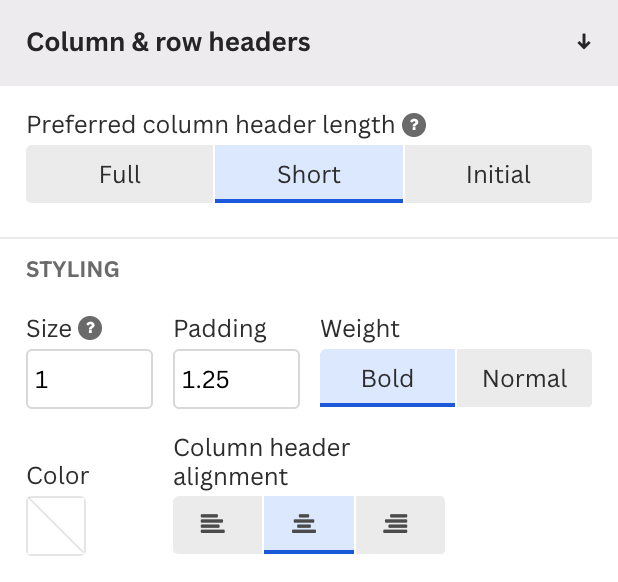Click the down arrow icon in panel header
Viewport: 618px width, 582px height.
point(584,42)
